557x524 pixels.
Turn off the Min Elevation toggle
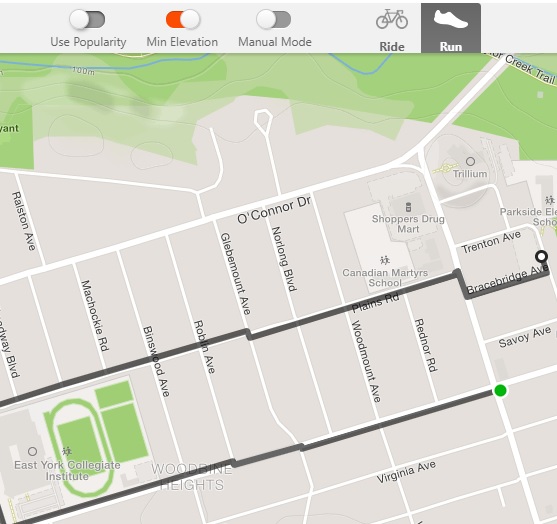tap(183, 19)
